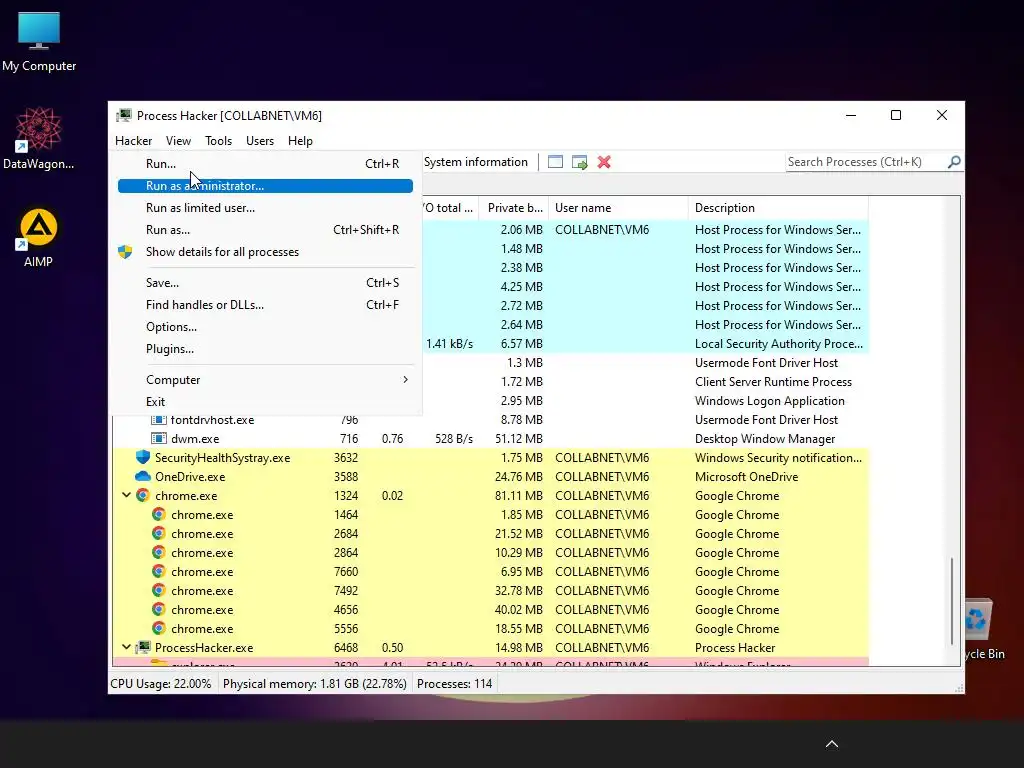Open Plugins... from the menu

265,349
